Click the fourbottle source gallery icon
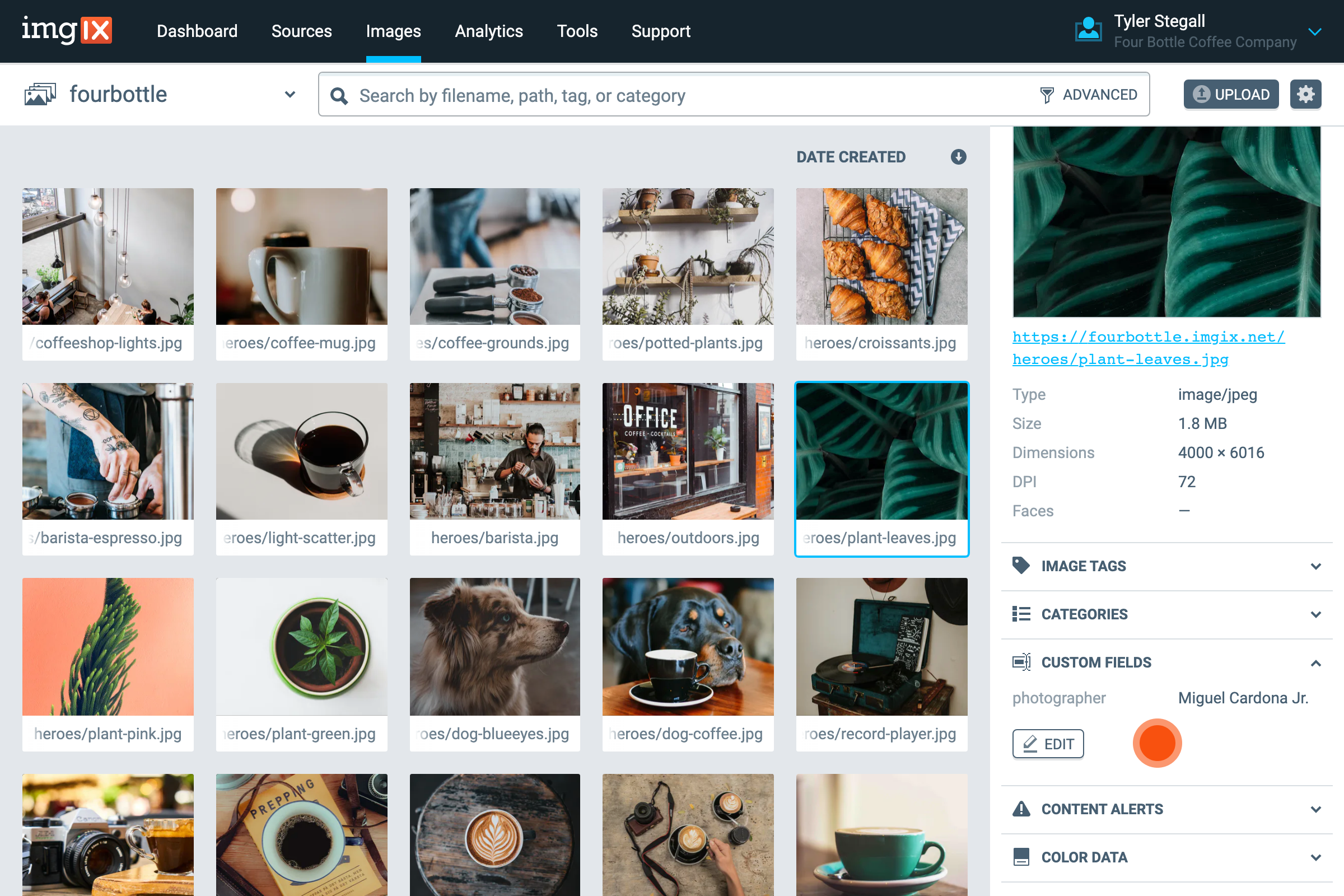Viewport: 1344px width, 896px height. [40, 94]
